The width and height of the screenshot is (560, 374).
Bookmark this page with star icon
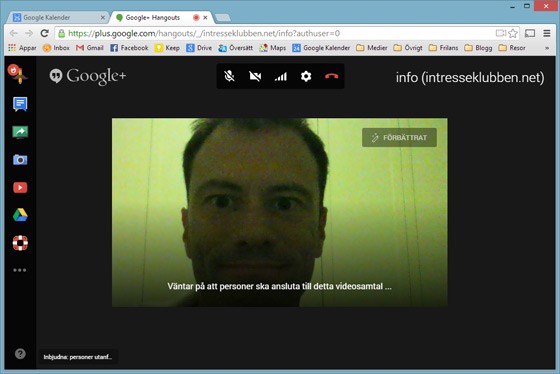click(x=513, y=33)
